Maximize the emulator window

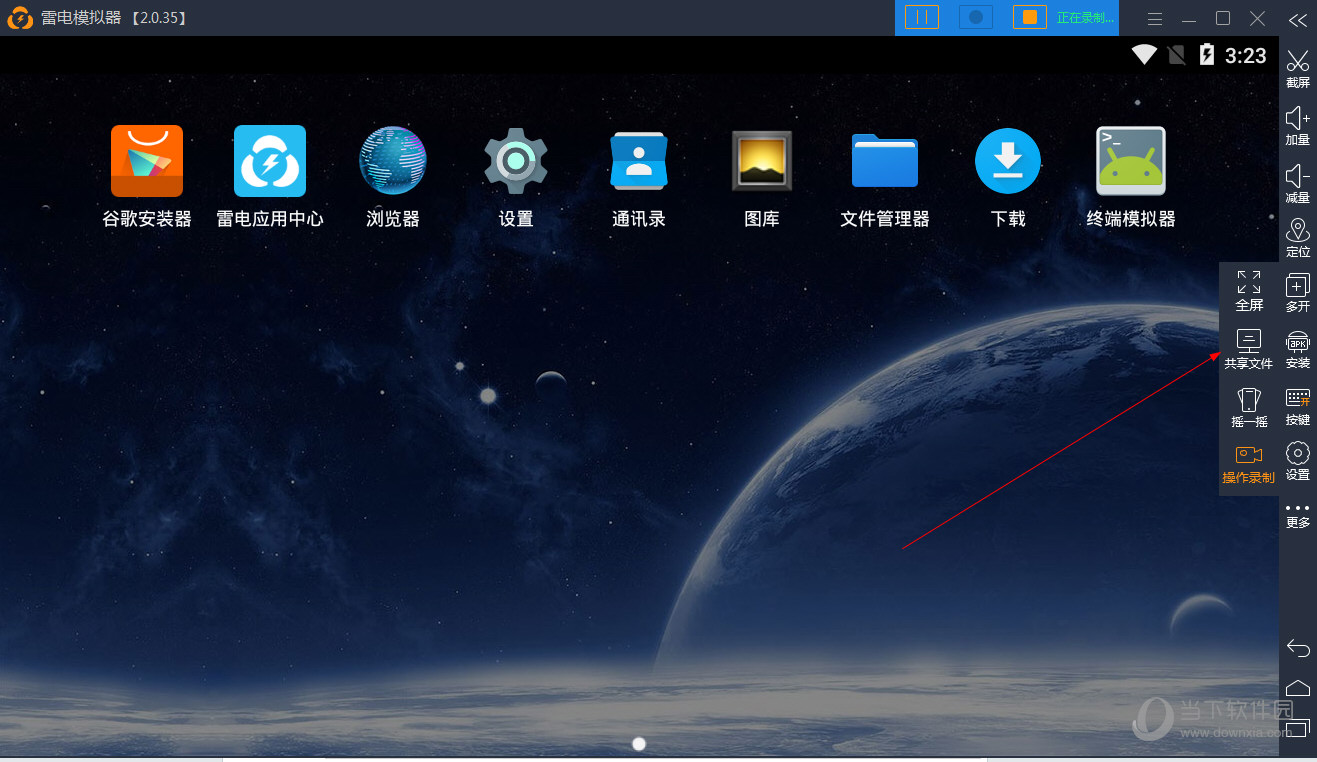point(1223,18)
